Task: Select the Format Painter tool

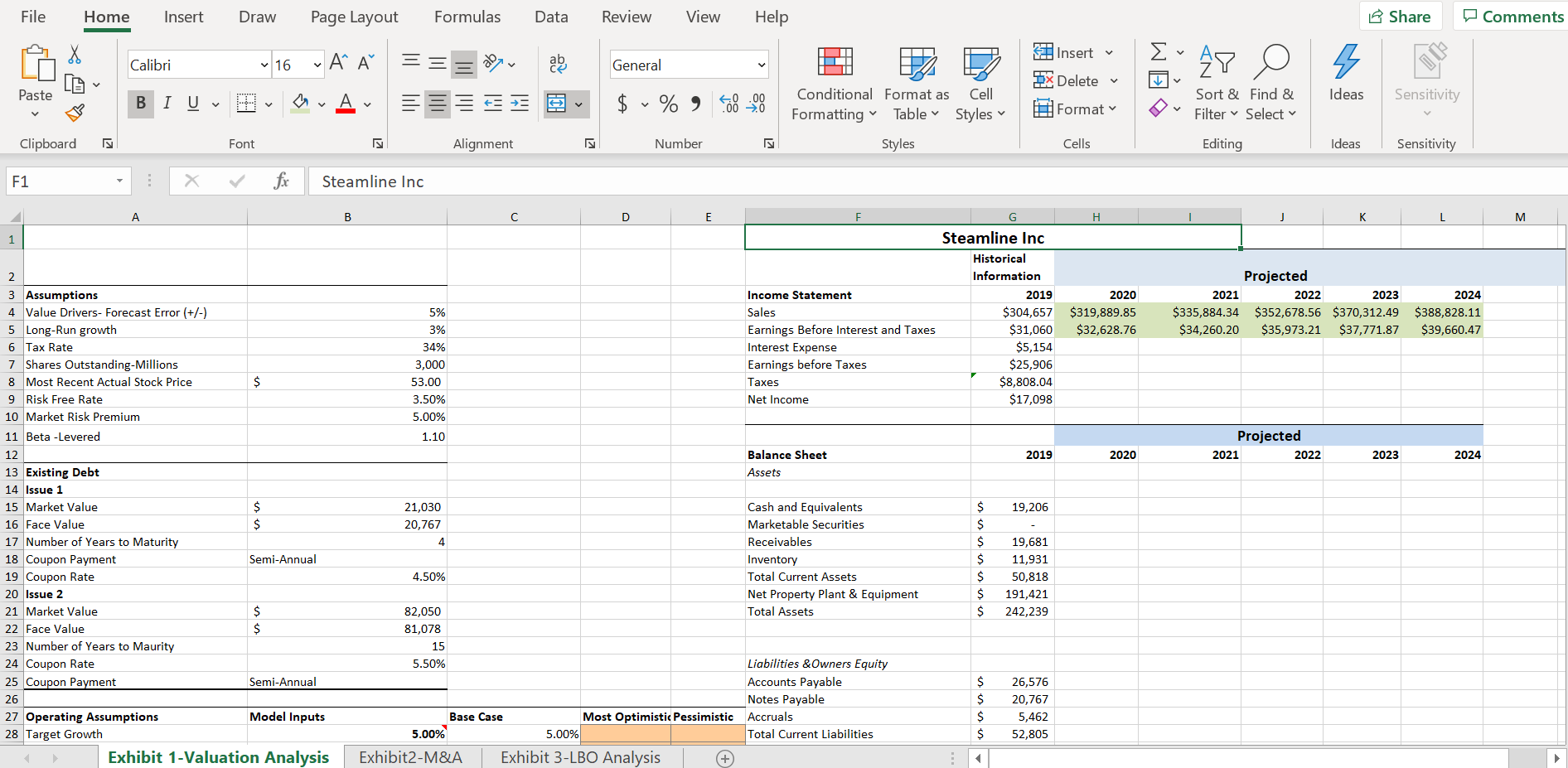Action: click(x=74, y=114)
